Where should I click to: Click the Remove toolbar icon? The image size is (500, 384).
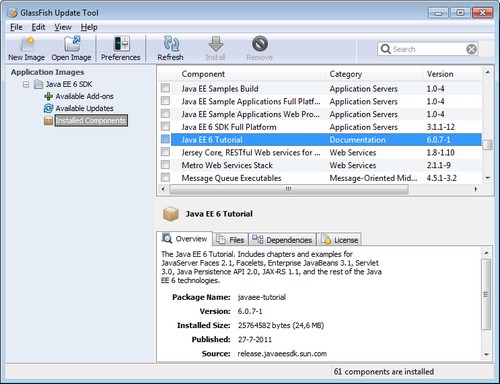(x=260, y=44)
